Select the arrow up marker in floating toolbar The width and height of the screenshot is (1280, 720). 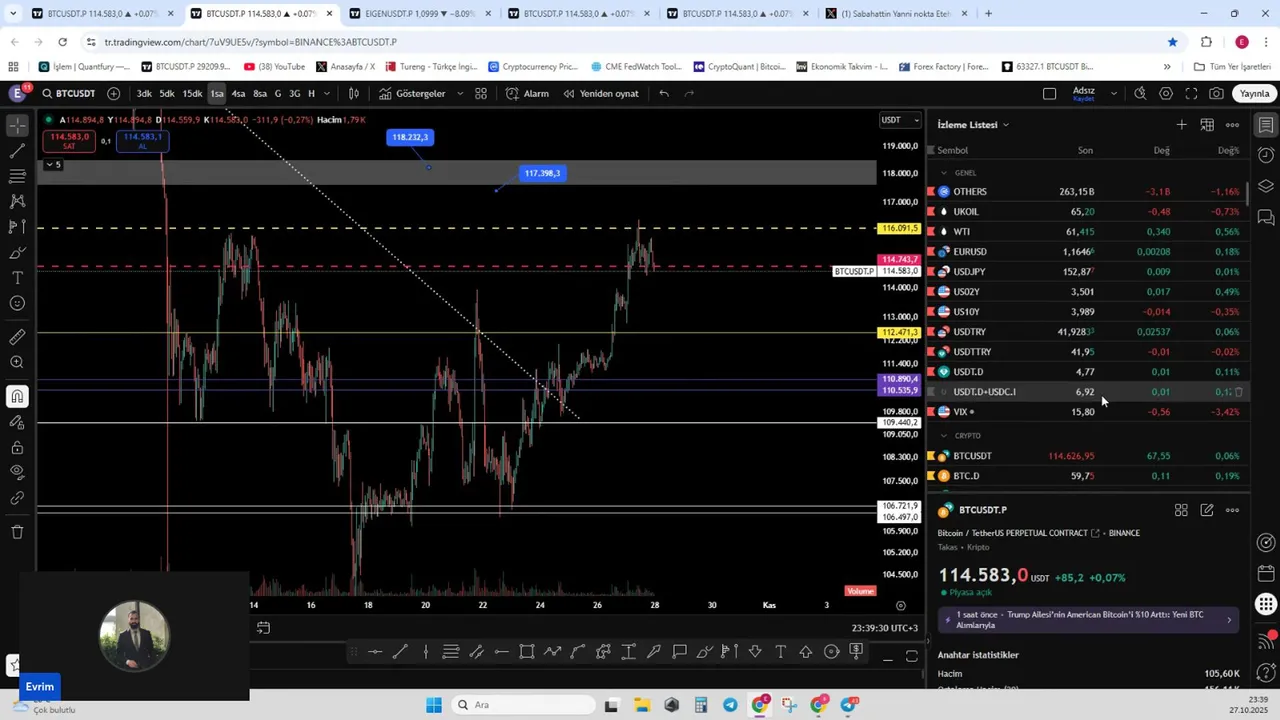point(806,652)
